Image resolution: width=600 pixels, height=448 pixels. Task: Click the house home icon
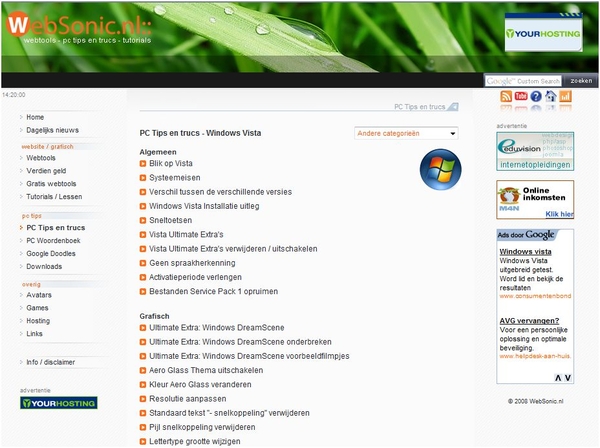coord(551,96)
